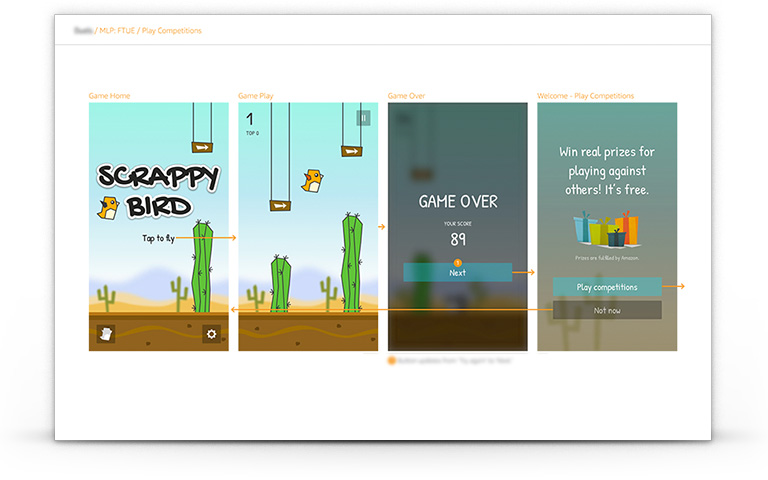This screenshot has width=768, height=480.
Task: Click the Win real prizes headline text
Action: coord(607,170)
